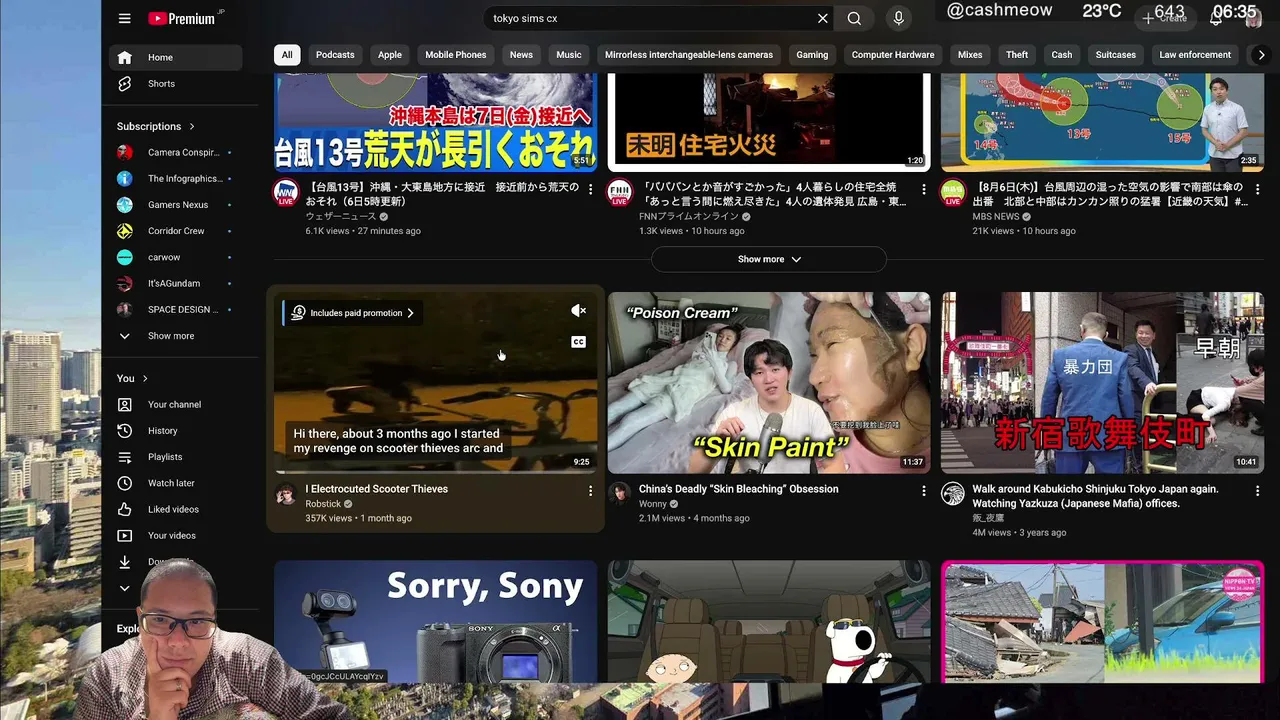This screenshot has width=1280, height=720.
Task: Clear the search text with the X
Action: [x=823, y=18]
